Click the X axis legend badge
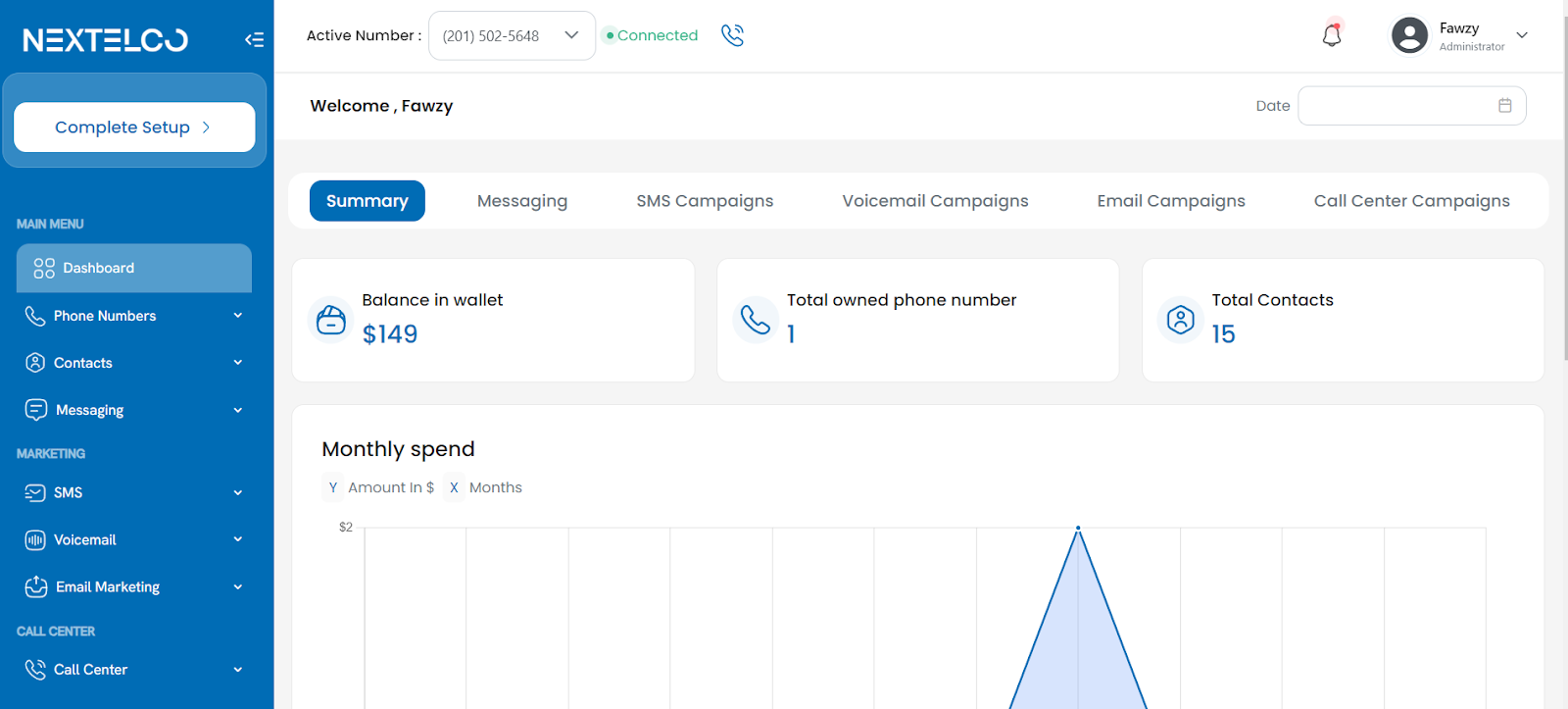The width and height of the screenshot is (1568, 709). (x=454, y=487)
